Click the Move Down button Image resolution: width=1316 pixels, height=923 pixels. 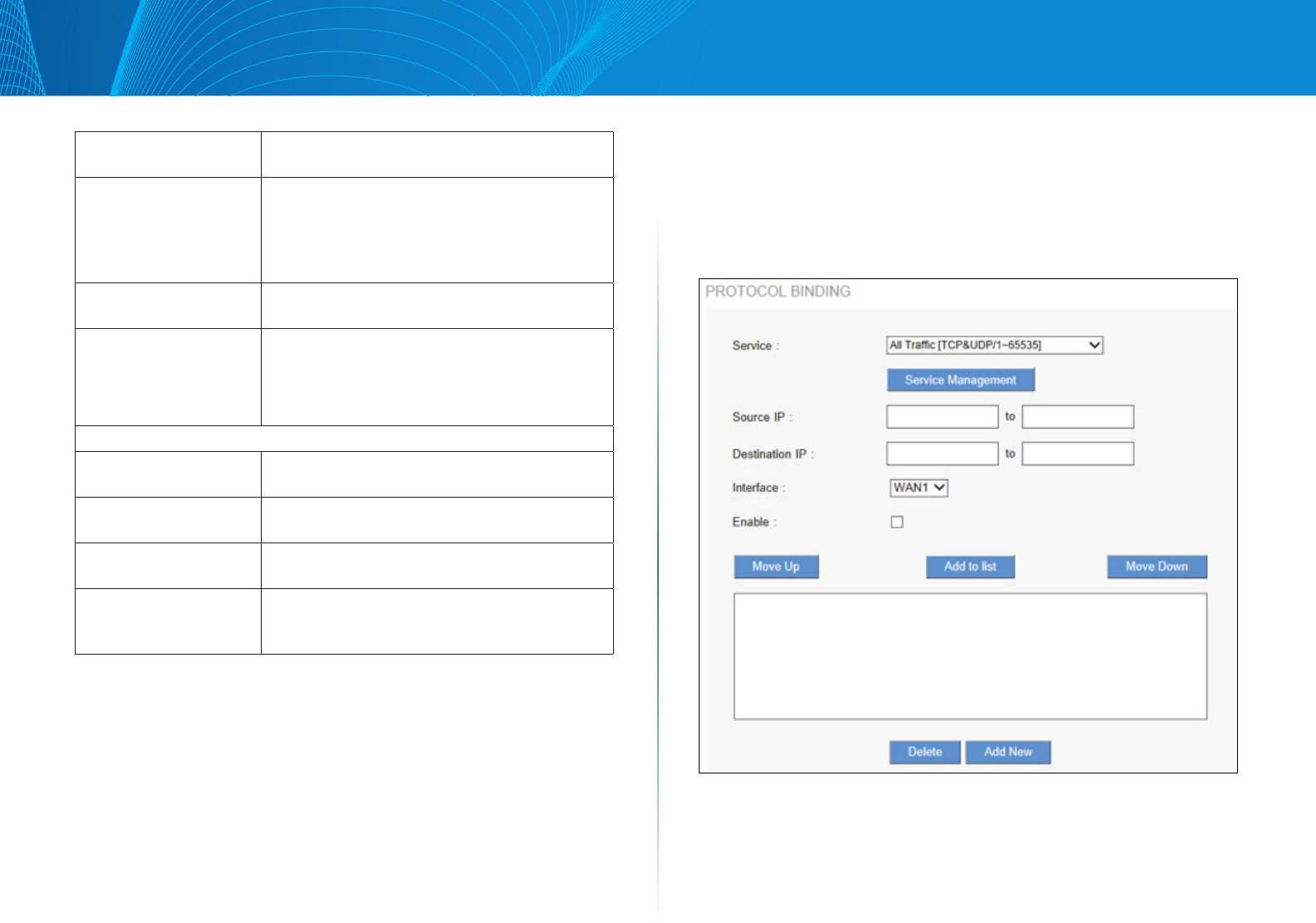[1156, 567]
